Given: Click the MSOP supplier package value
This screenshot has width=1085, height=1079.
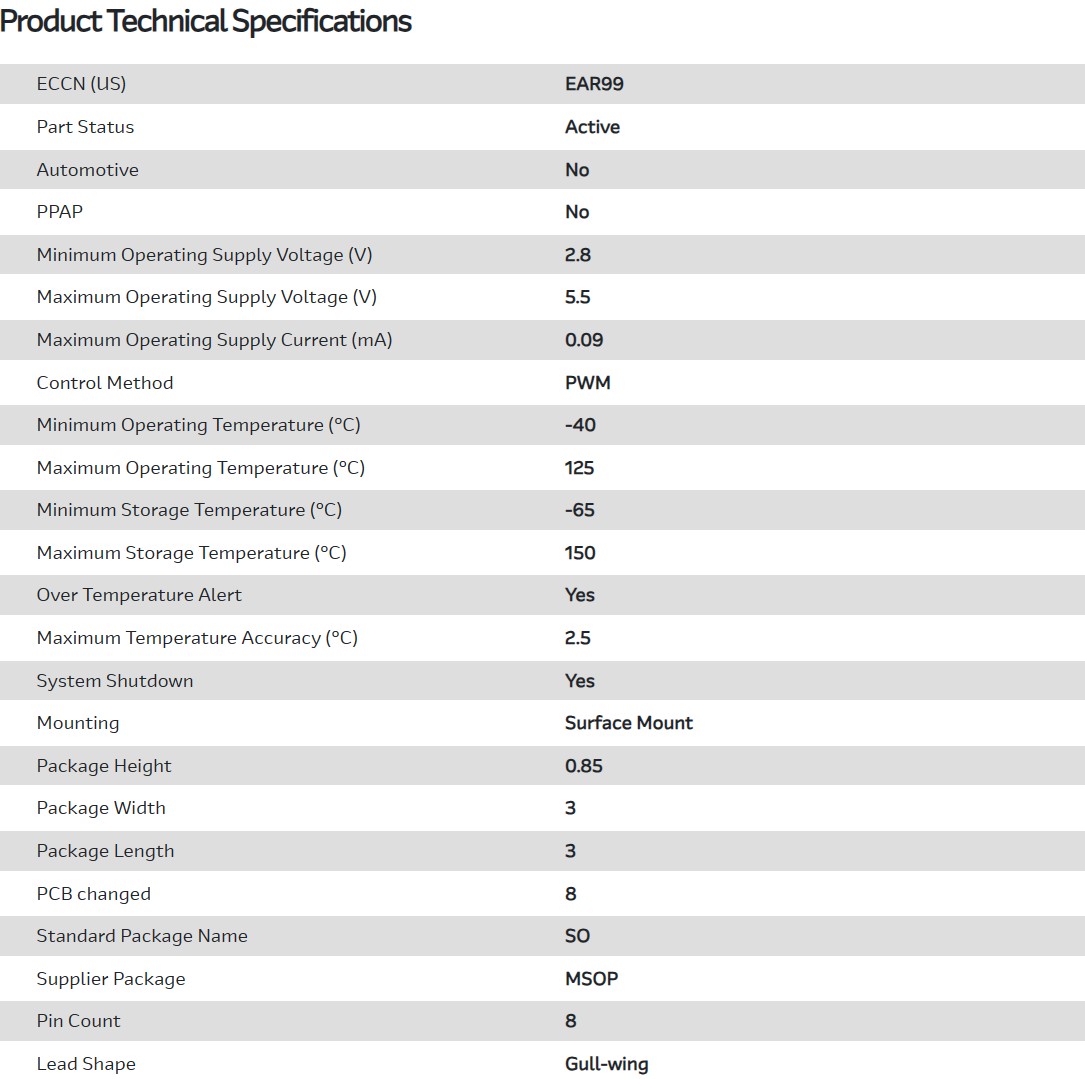Looking at the screenshot, I should pyautogui.click(x=591, y=979).
